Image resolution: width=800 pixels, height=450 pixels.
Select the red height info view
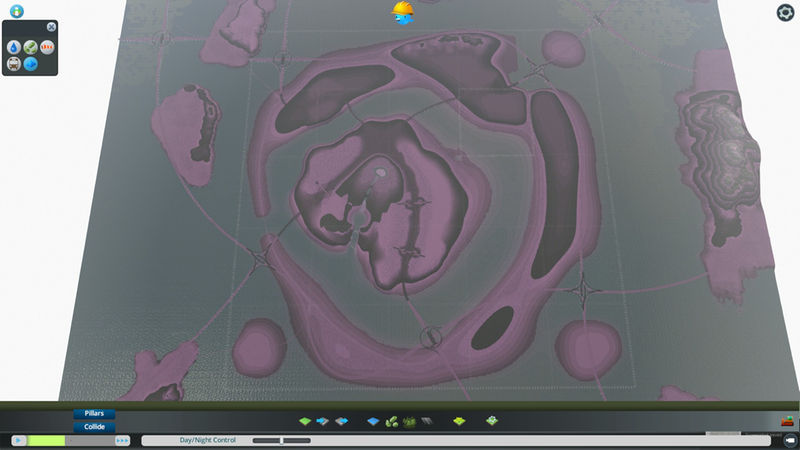click(x=47, y=47)
